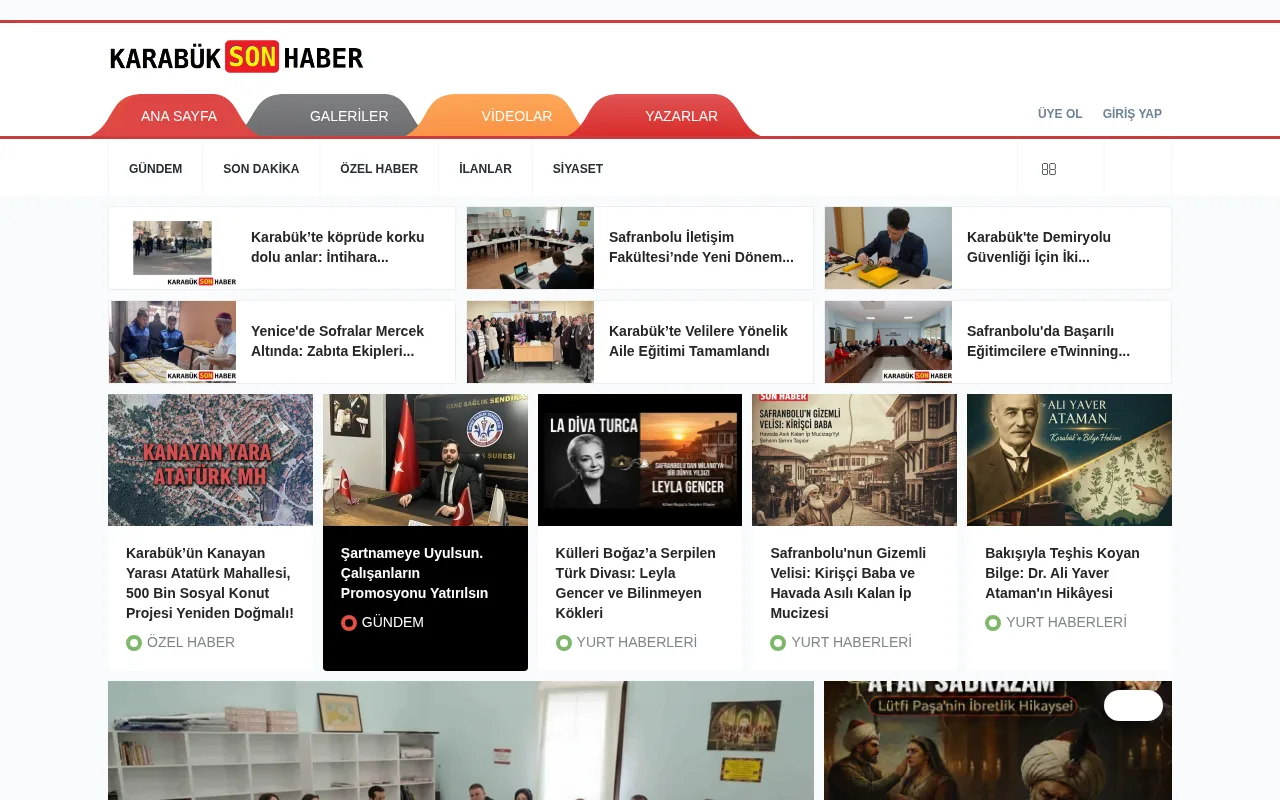This screenshot has height=800, width=1280.
Task: Open the İLANLAR section
Action: click(x=484, y=168)
